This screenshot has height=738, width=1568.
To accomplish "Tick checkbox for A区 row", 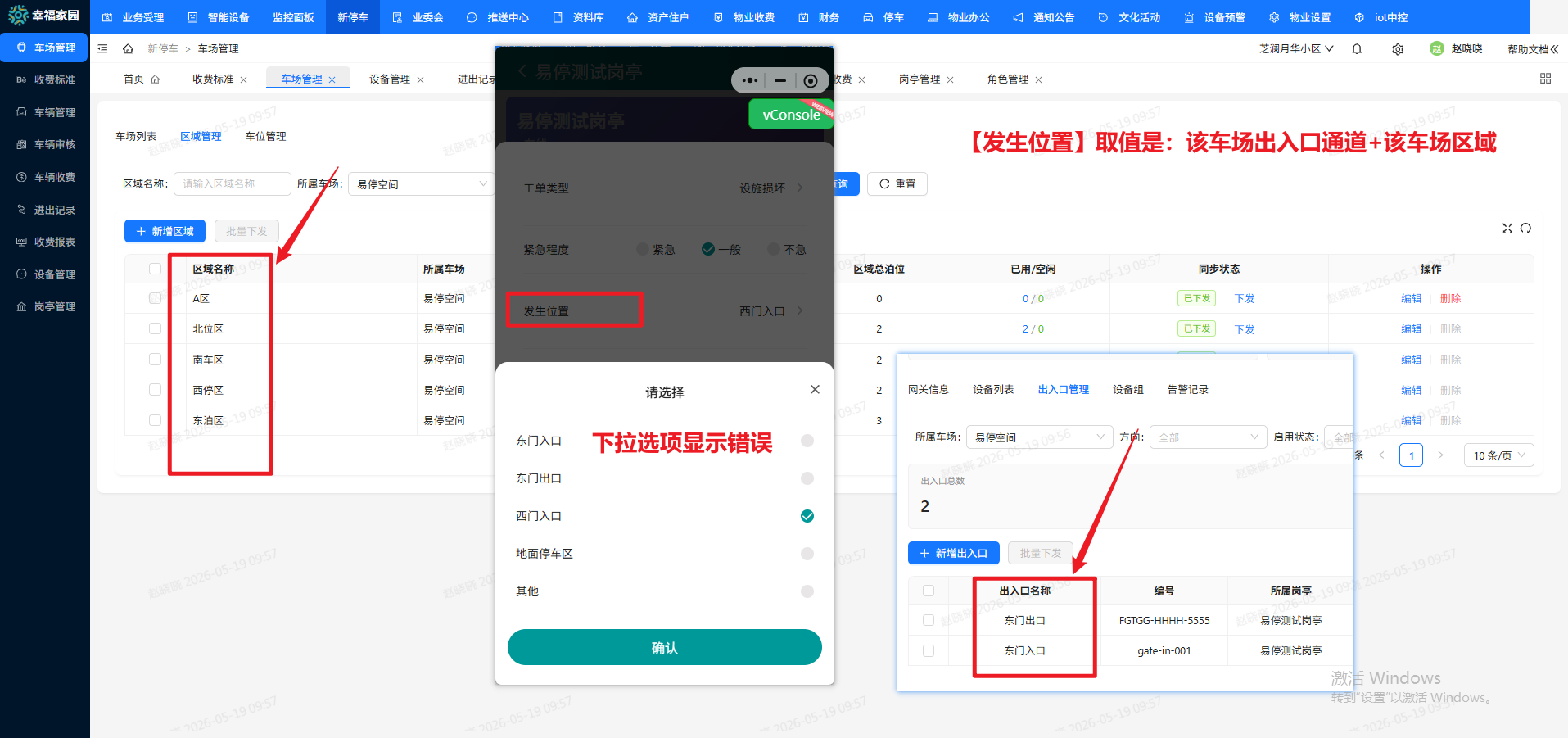I will [x=156, y=298].
